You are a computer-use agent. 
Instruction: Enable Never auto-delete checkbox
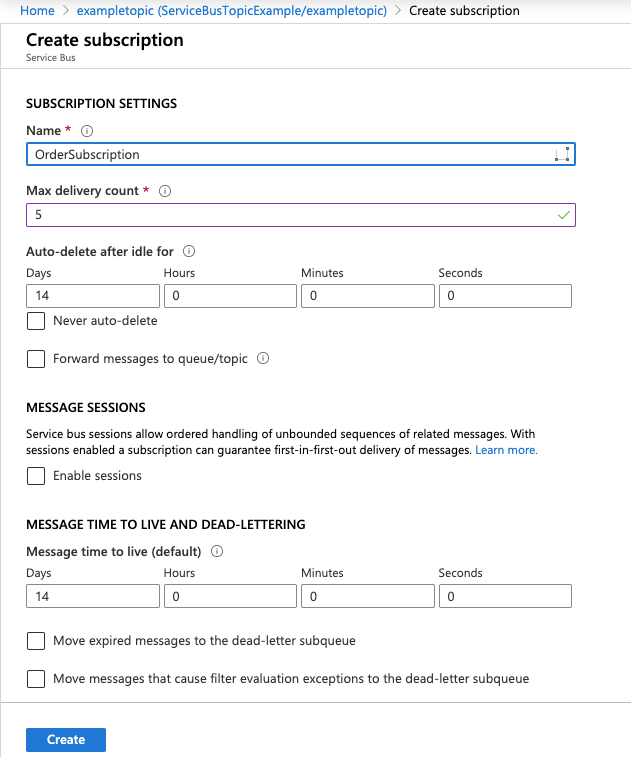36,321
